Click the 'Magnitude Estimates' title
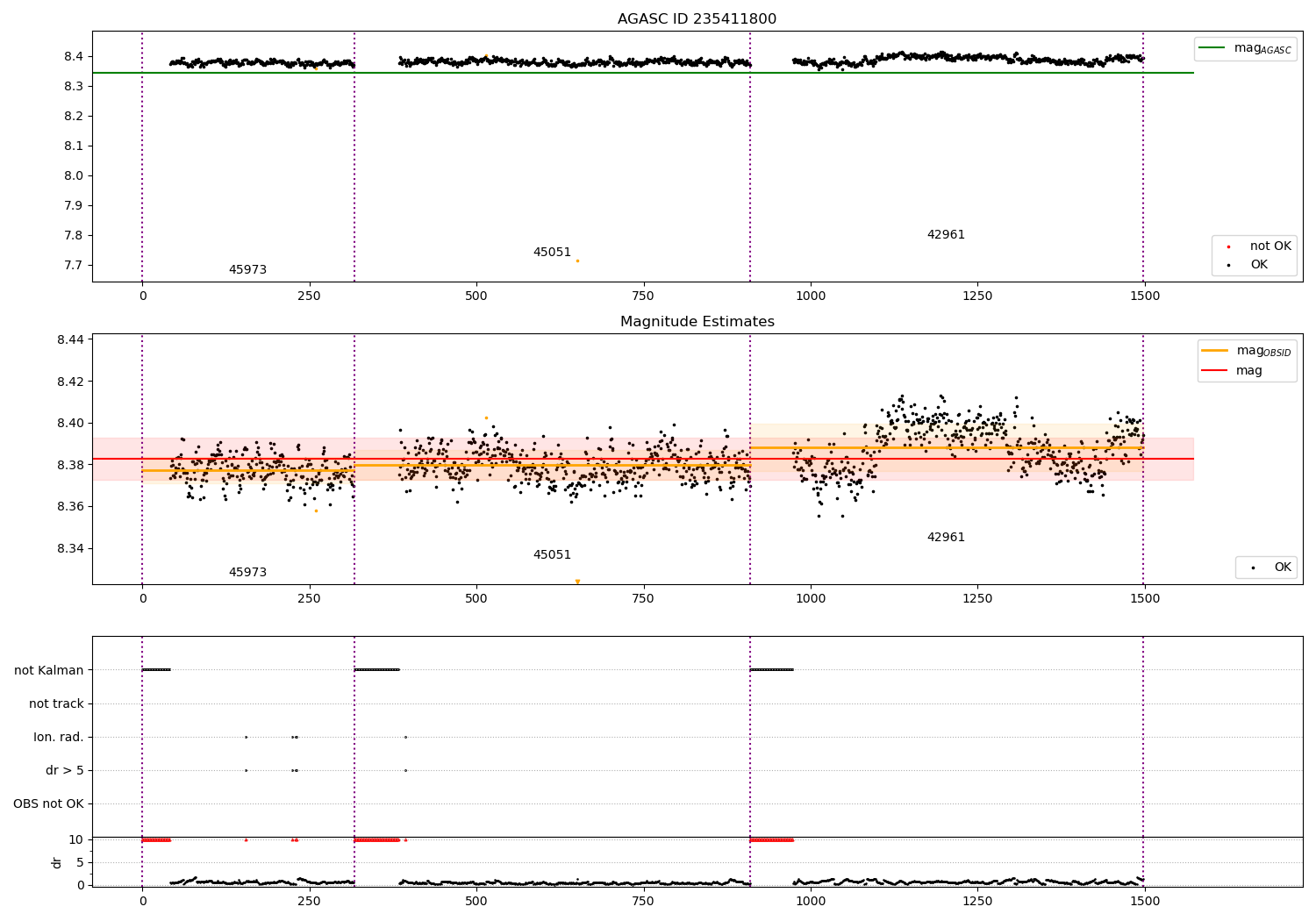Screen dimensions: 1316x921 (697, 322)
